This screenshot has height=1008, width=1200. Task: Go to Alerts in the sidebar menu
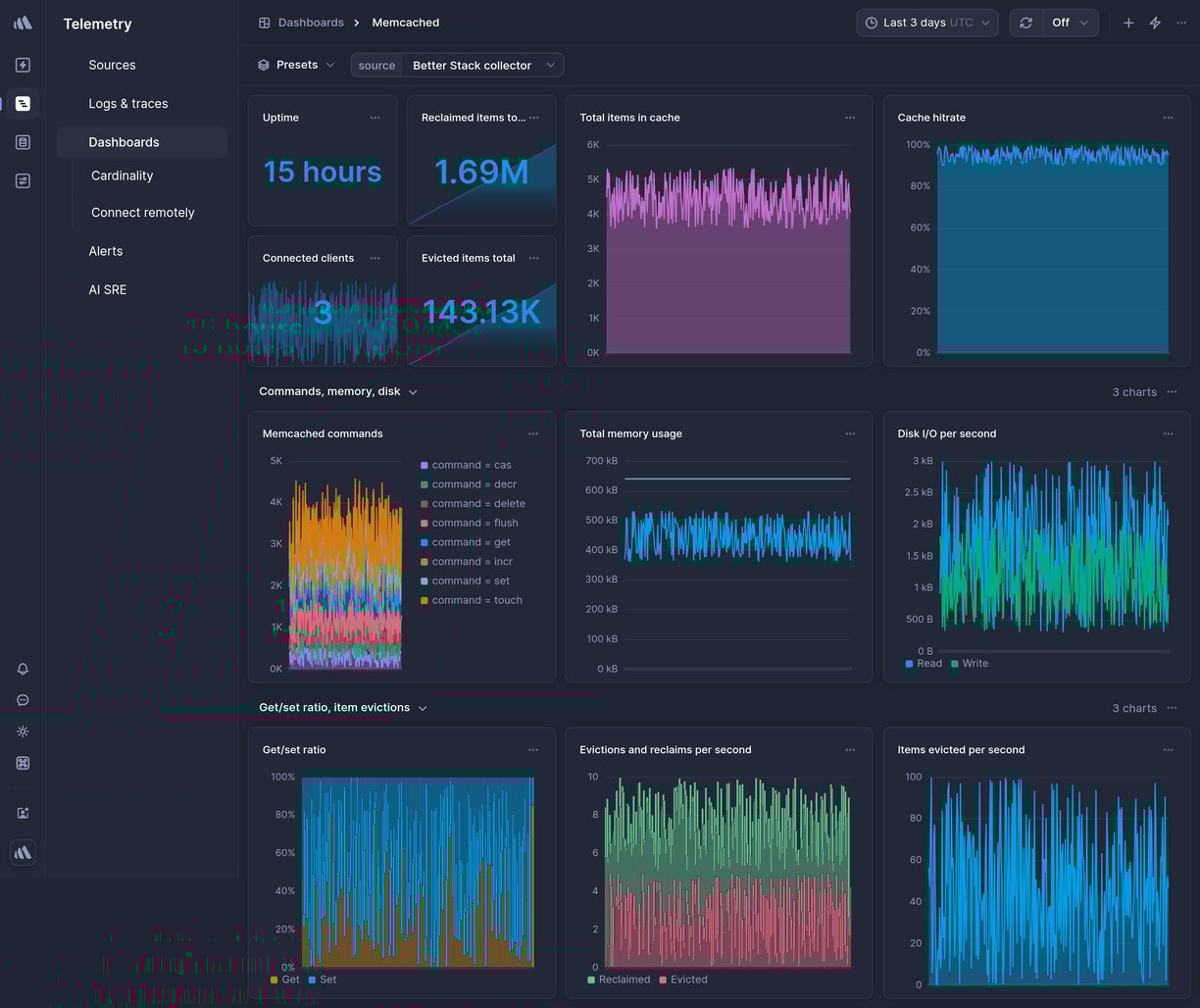pyautogui.click(x=106, y=251)
